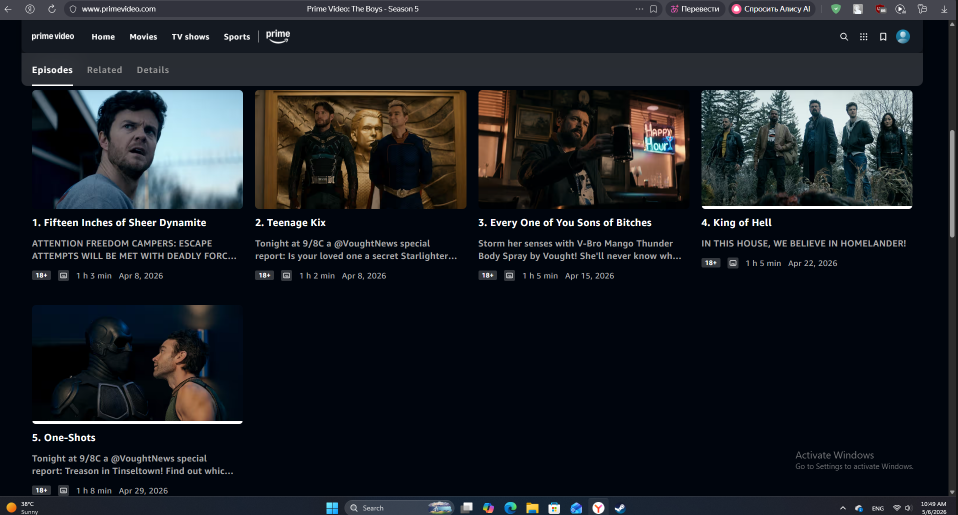Click 18+ rating badge of Every One of You episode
This screenshot has height=515, width=958.
click(488, 276)
